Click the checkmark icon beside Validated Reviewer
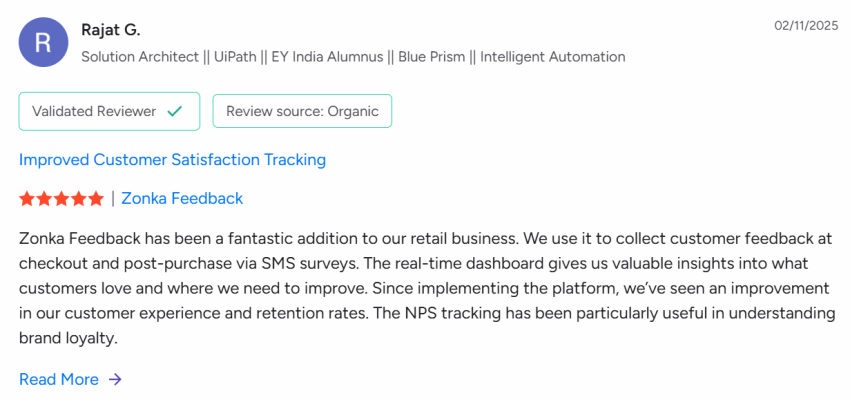This screenshot has height=400, width=850. coord(175,111)
